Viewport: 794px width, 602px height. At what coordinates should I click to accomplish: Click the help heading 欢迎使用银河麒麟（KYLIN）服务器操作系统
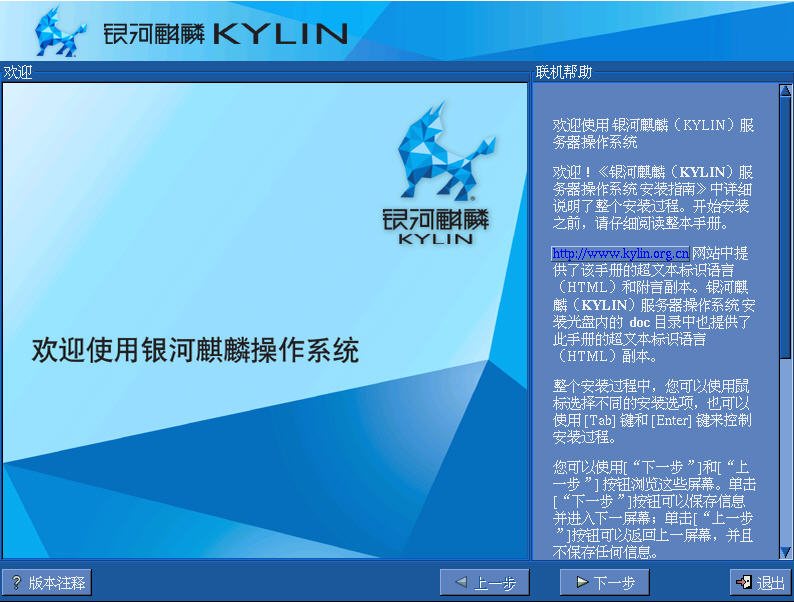[x=653, y=133]
